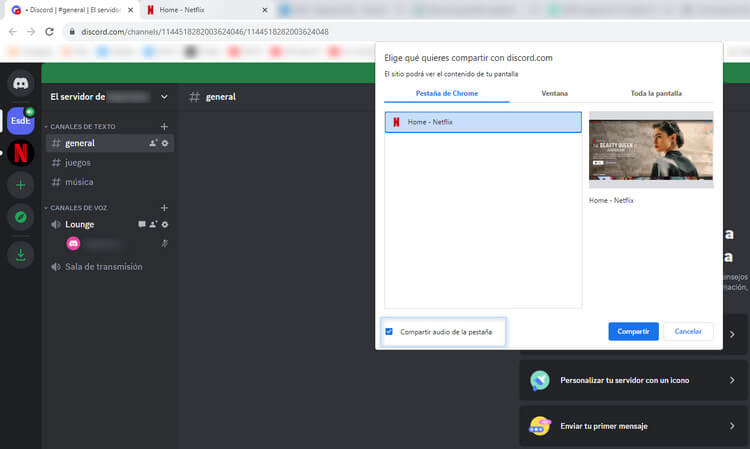
Task: Switch to Discord browser tab
Action: 72,10
